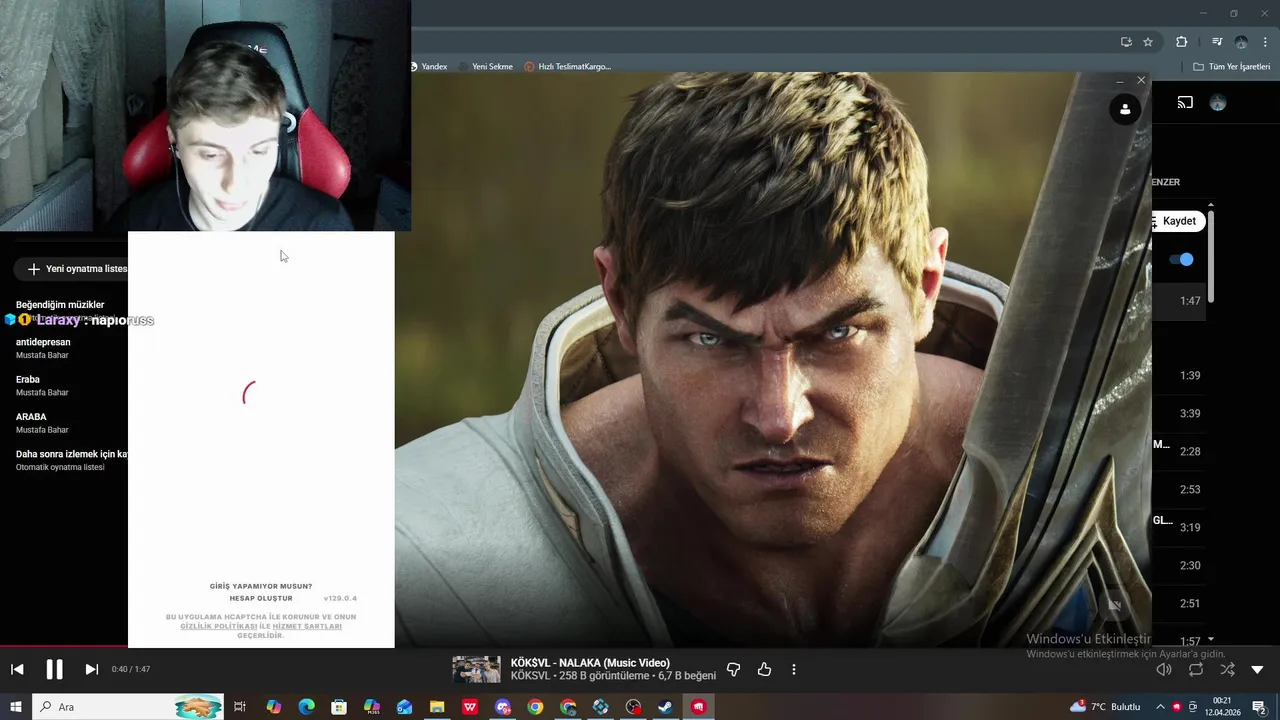The image size is (1280, 720).
Task: Click the profile icon on the game launcher
Action: coord(1125,109)
